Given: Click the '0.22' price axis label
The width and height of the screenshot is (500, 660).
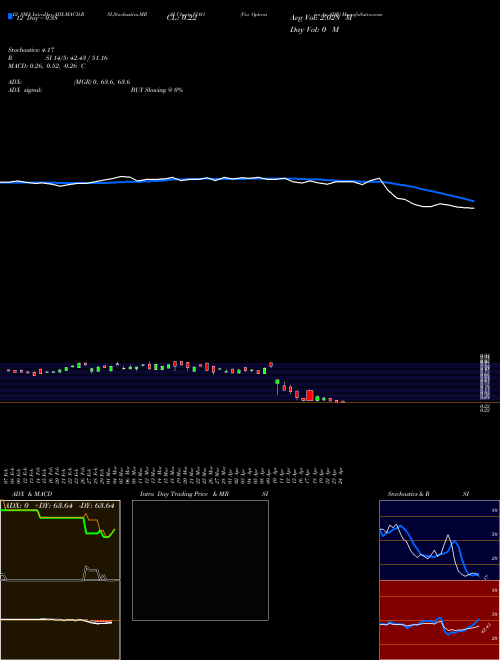Looking at the screenshot, I should 484,408.
